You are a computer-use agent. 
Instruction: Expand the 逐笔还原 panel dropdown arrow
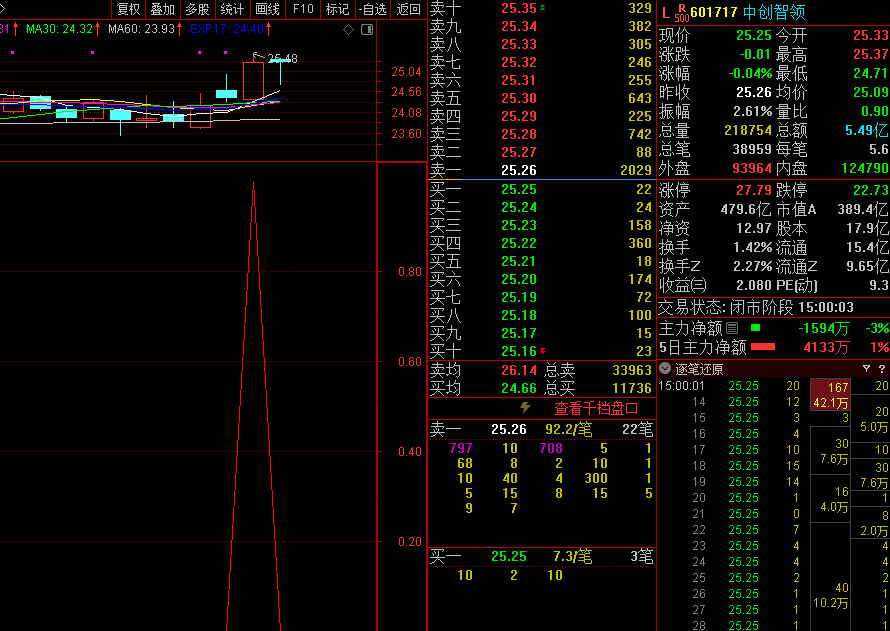pyautogui.click(x=665, y=368)
